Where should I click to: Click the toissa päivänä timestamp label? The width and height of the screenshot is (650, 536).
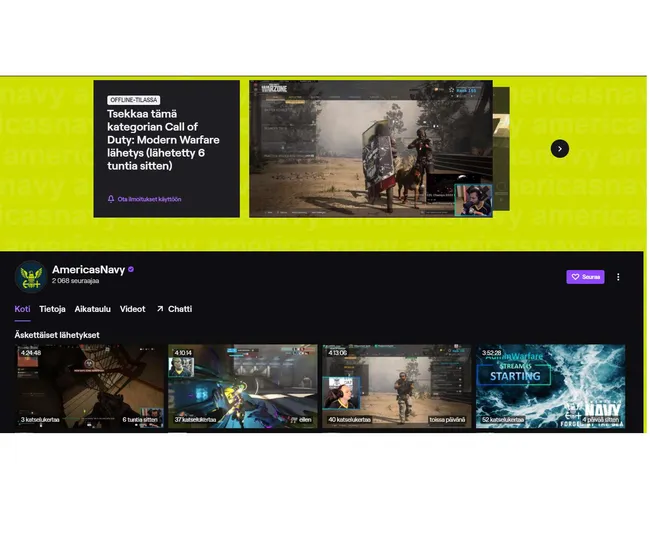(447, 420)
